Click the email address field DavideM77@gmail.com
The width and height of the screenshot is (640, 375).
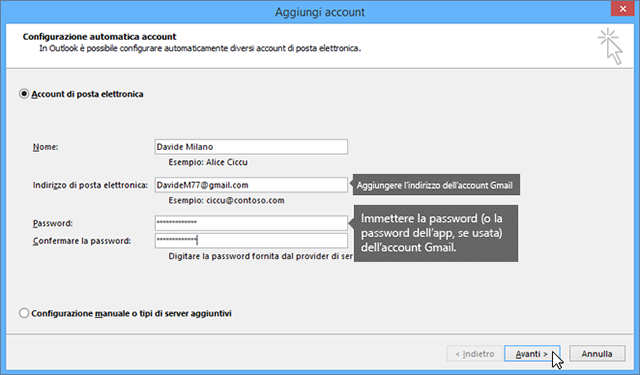(x=251, y=185)
